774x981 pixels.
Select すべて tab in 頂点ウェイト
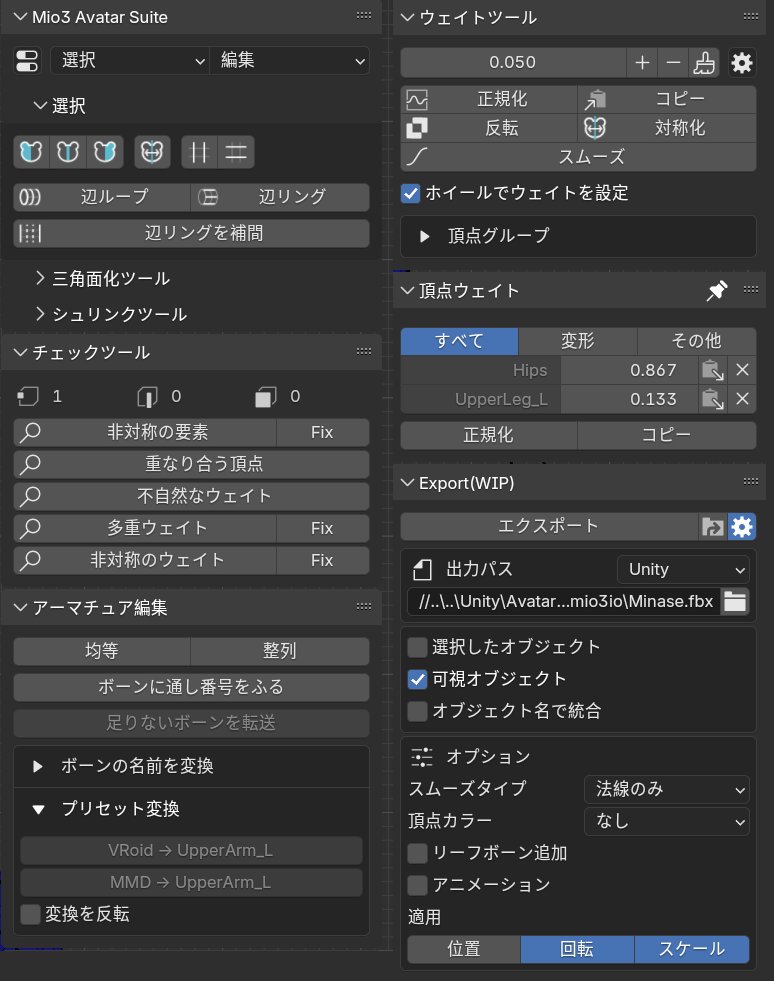coord(459,341)
